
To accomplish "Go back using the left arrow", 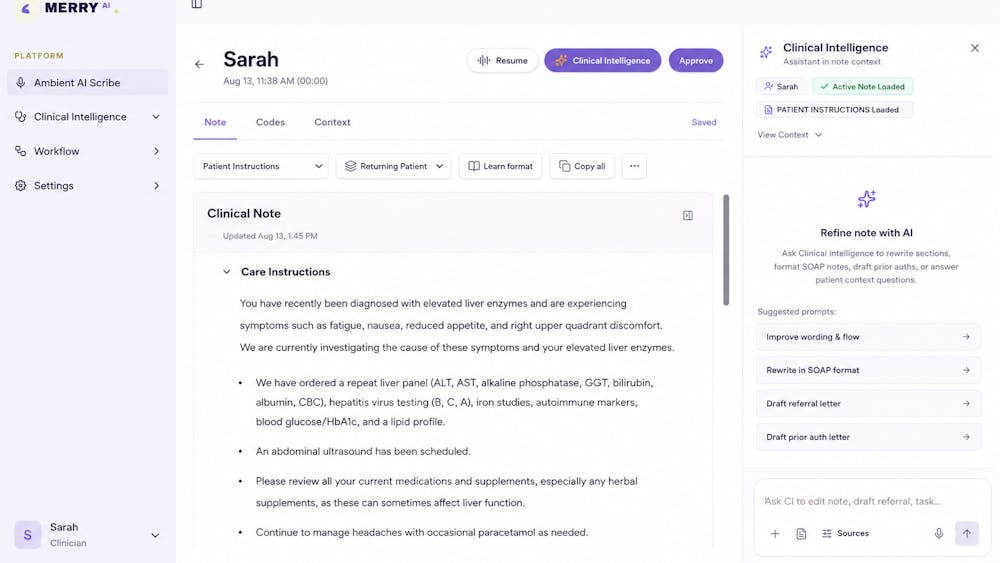I will 200,64.
